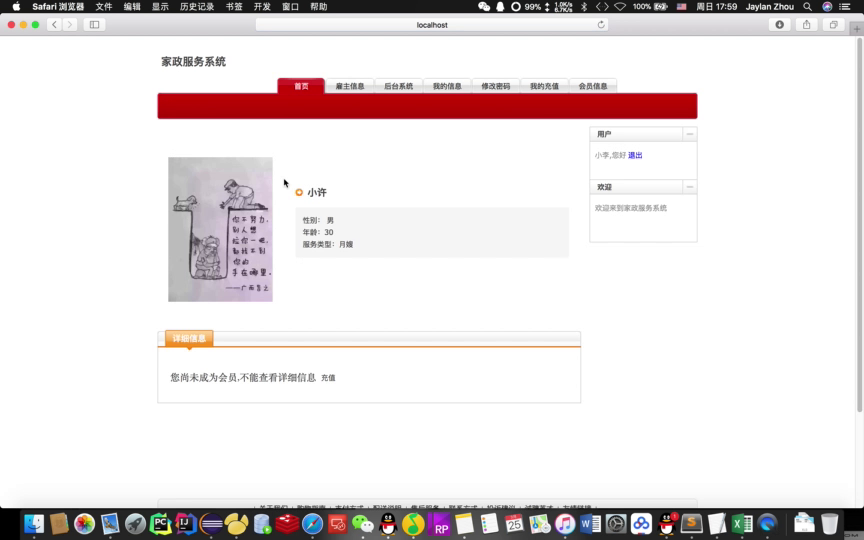
Task: Click the page vertical scrollbar
Action: (859, 226)
